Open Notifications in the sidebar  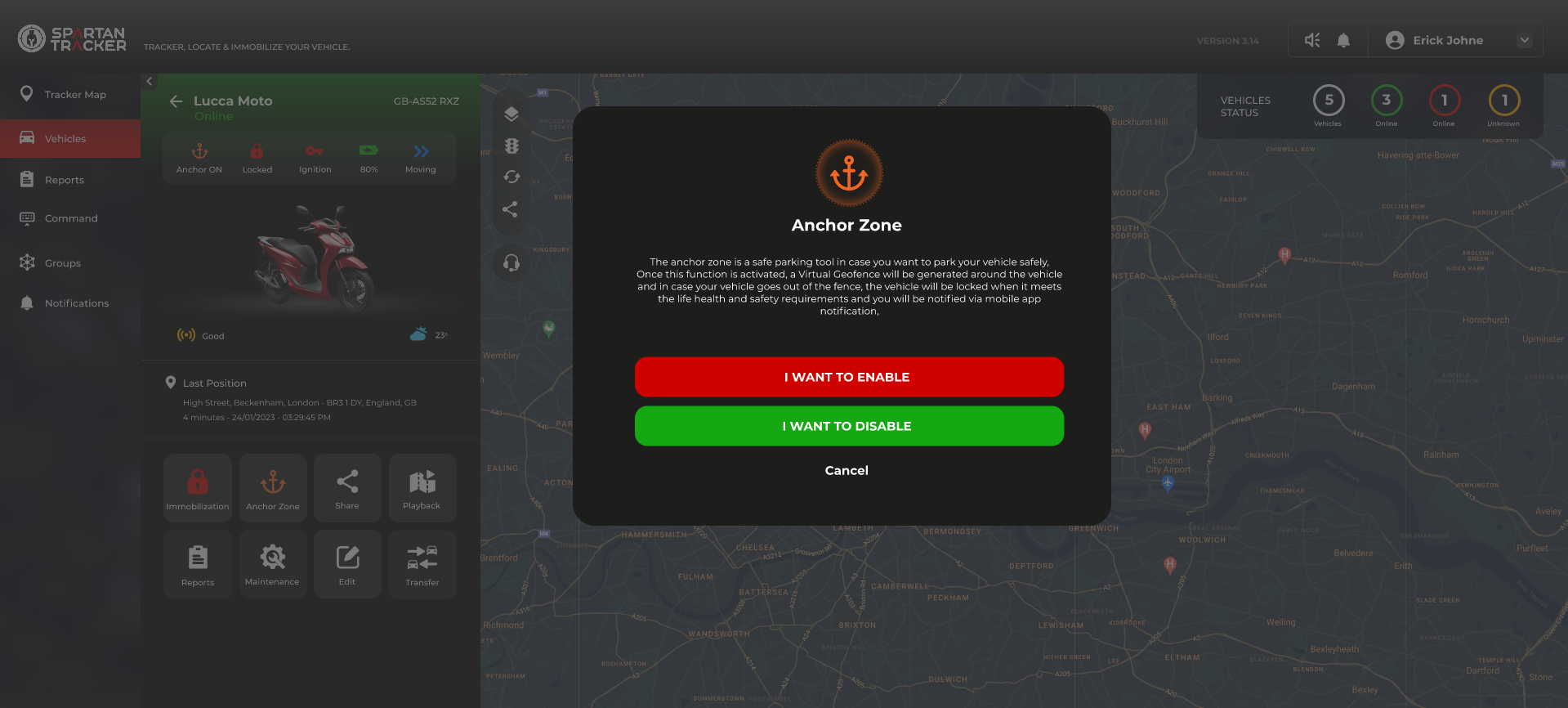70,303
